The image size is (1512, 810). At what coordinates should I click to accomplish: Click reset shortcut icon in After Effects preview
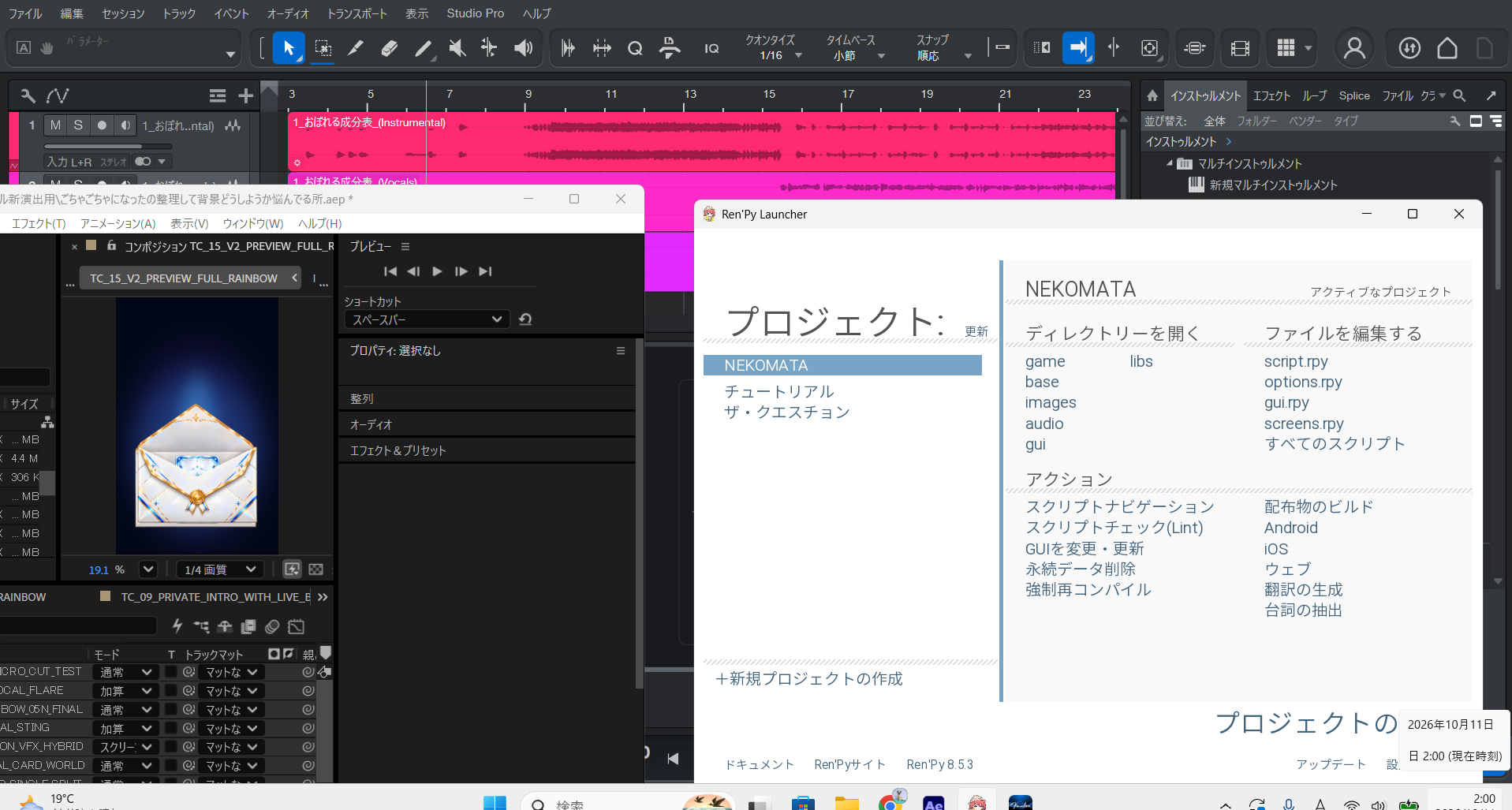point(525,319)
